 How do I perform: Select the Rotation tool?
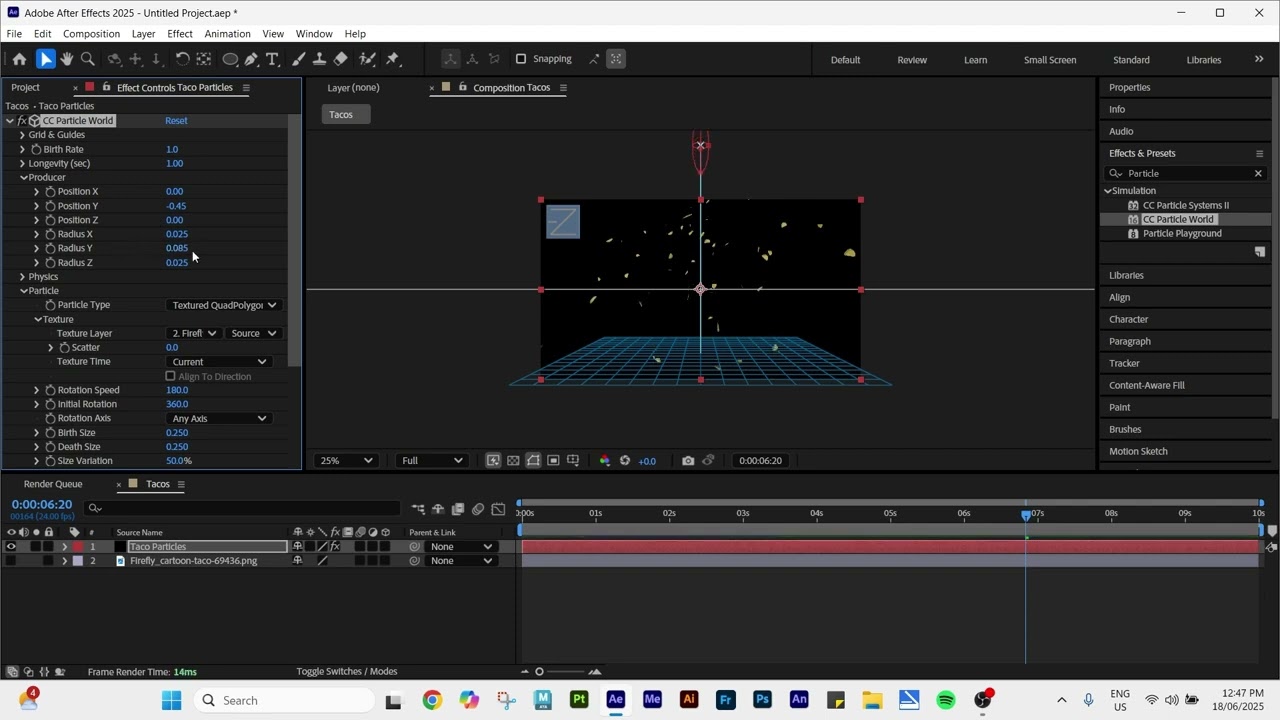(x=182, y=59)
